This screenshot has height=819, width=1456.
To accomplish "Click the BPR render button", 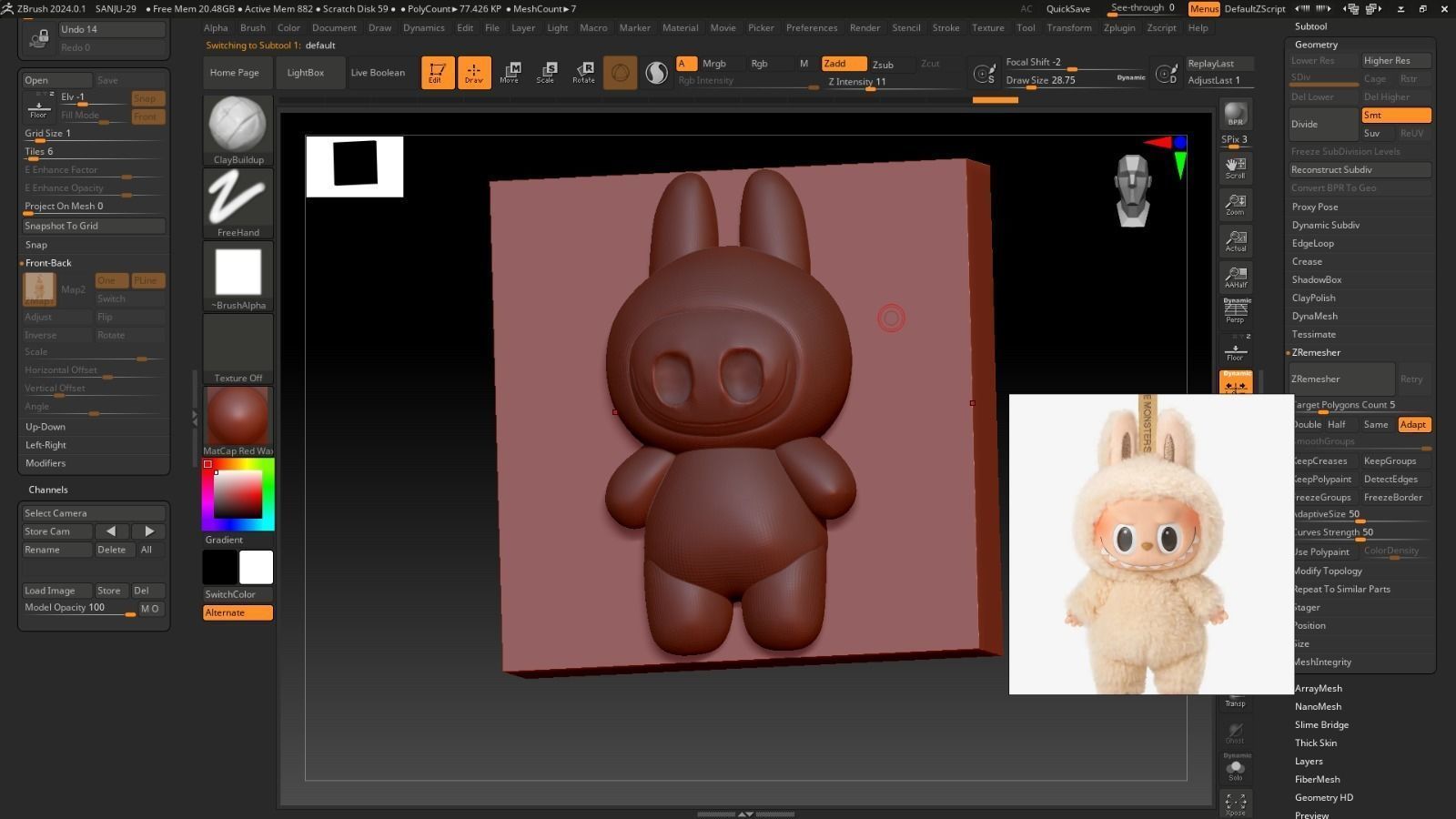I will 1235,114.
